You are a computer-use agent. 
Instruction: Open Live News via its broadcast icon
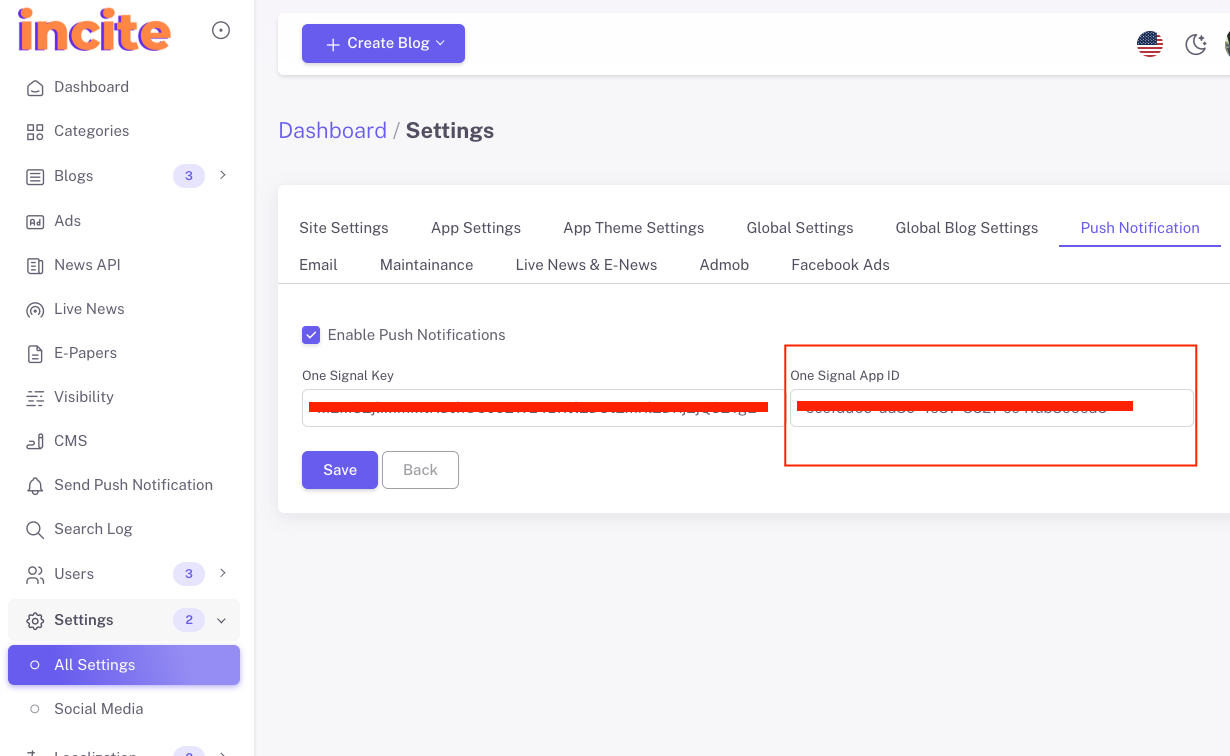[35, 310]
